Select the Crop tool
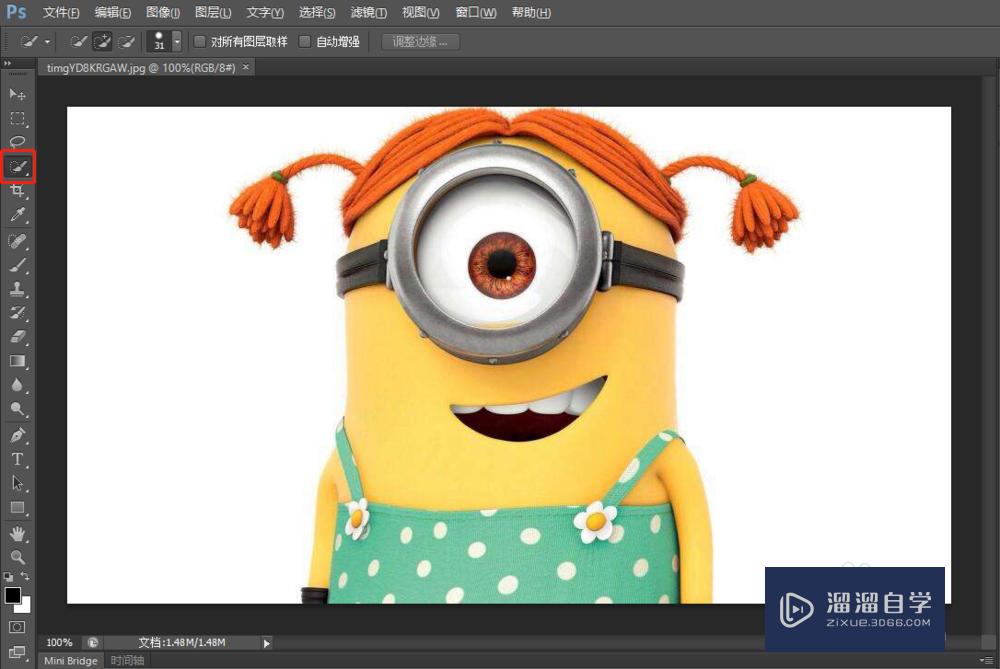The height and width of the screenshot is (669, 1000). click(x=18, y=191)
